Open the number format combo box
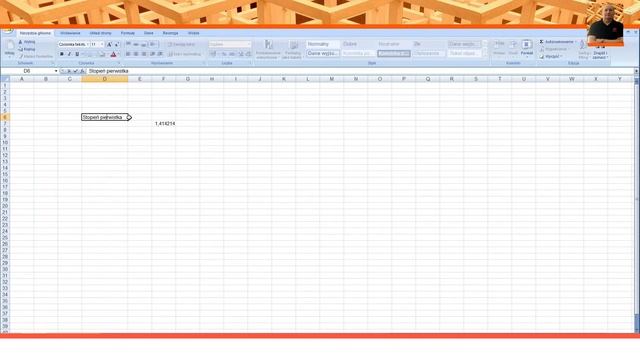 coord(230,44)
